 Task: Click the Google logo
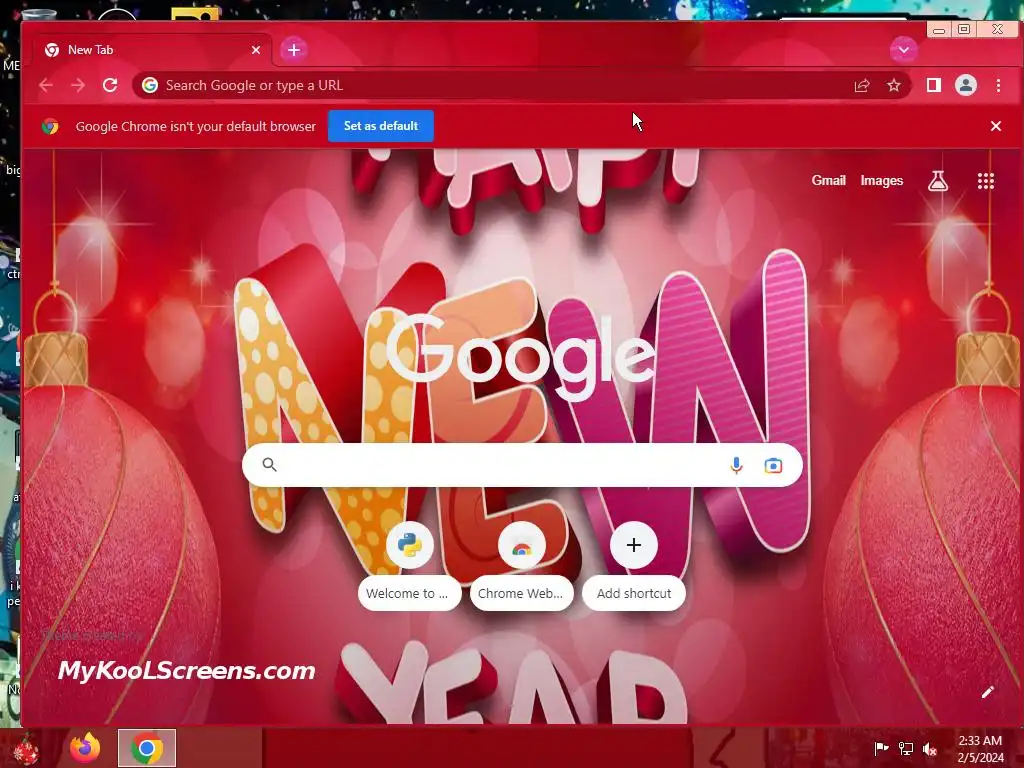click(522, 356)
